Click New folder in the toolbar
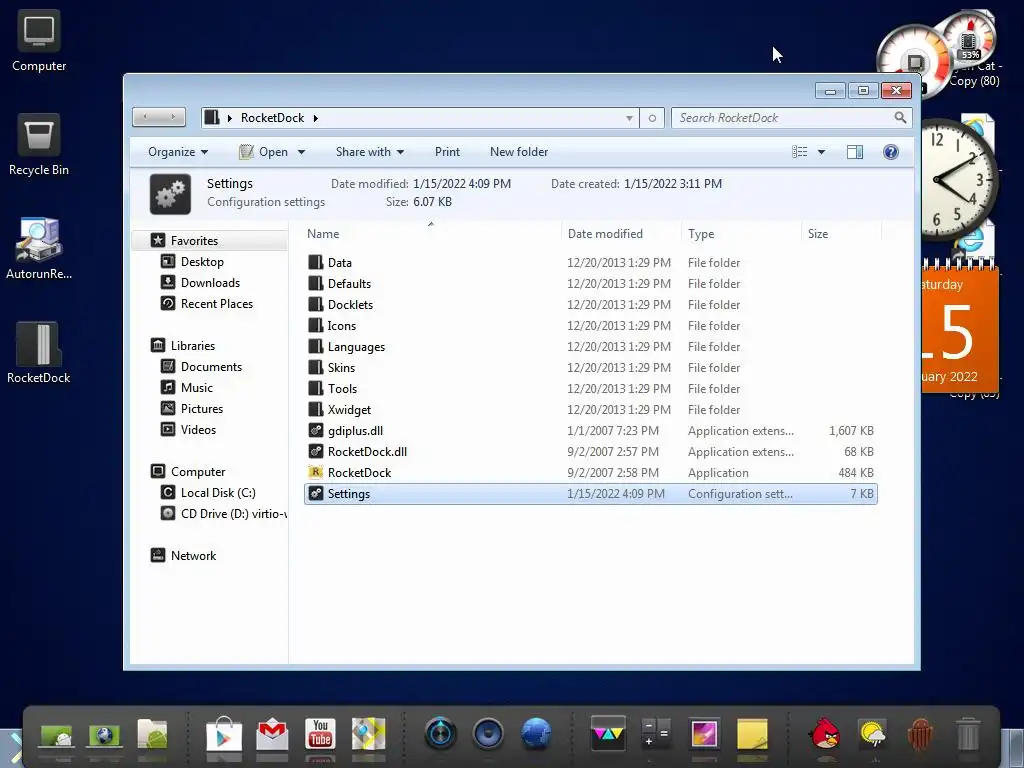Screen dimensions: 1024x768 (x=519, y=152)
